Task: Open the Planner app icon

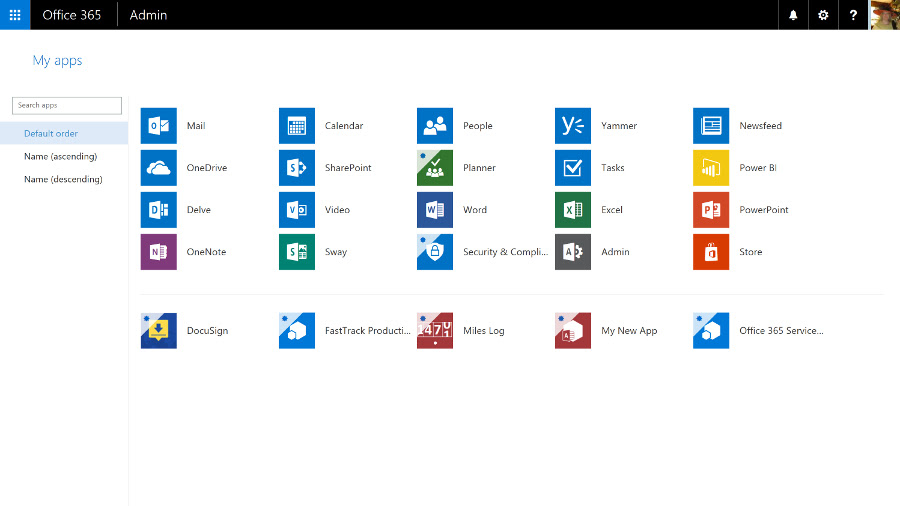Action: [x=435, y=168]
